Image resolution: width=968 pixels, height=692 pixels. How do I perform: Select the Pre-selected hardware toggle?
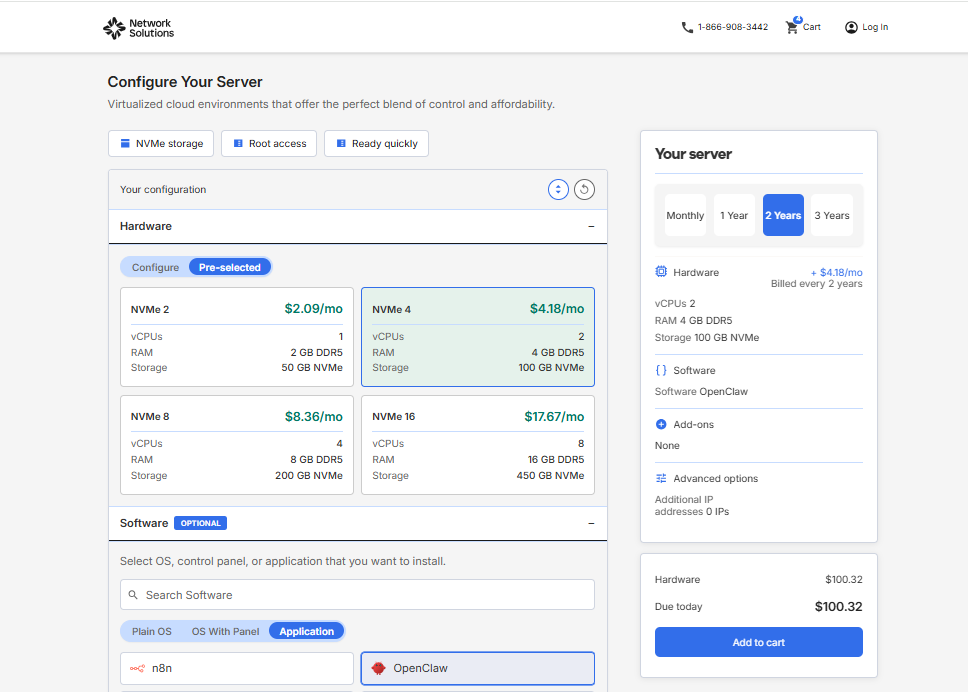[230, 267]
